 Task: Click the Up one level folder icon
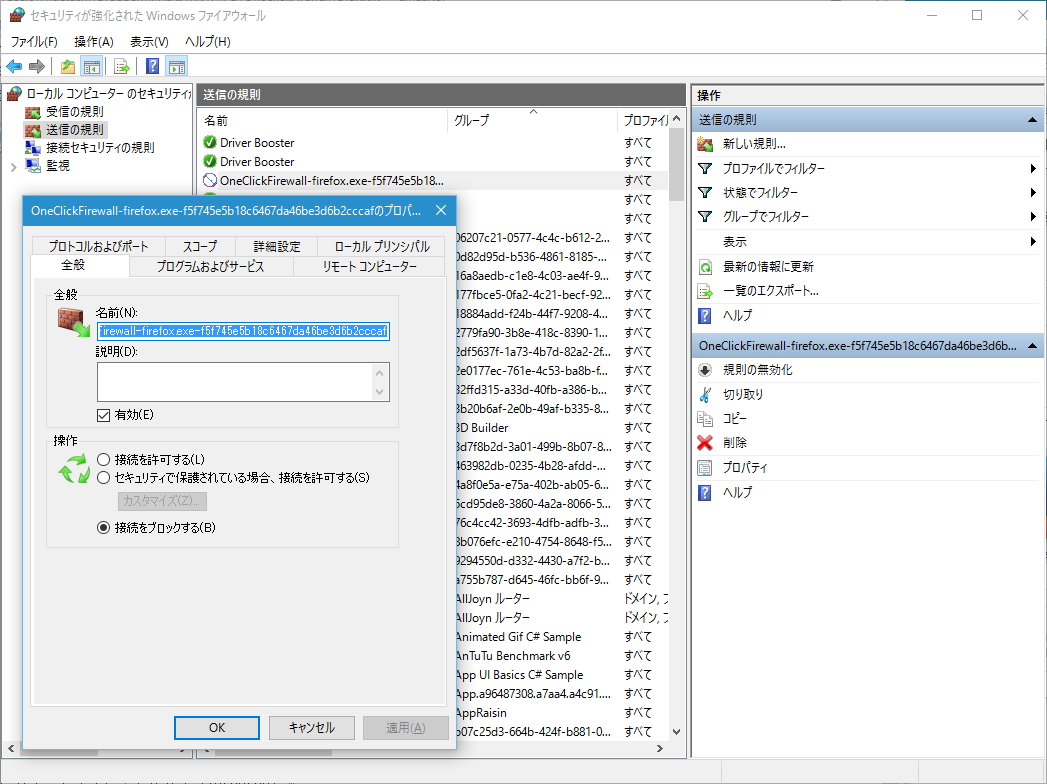(67, 66)
